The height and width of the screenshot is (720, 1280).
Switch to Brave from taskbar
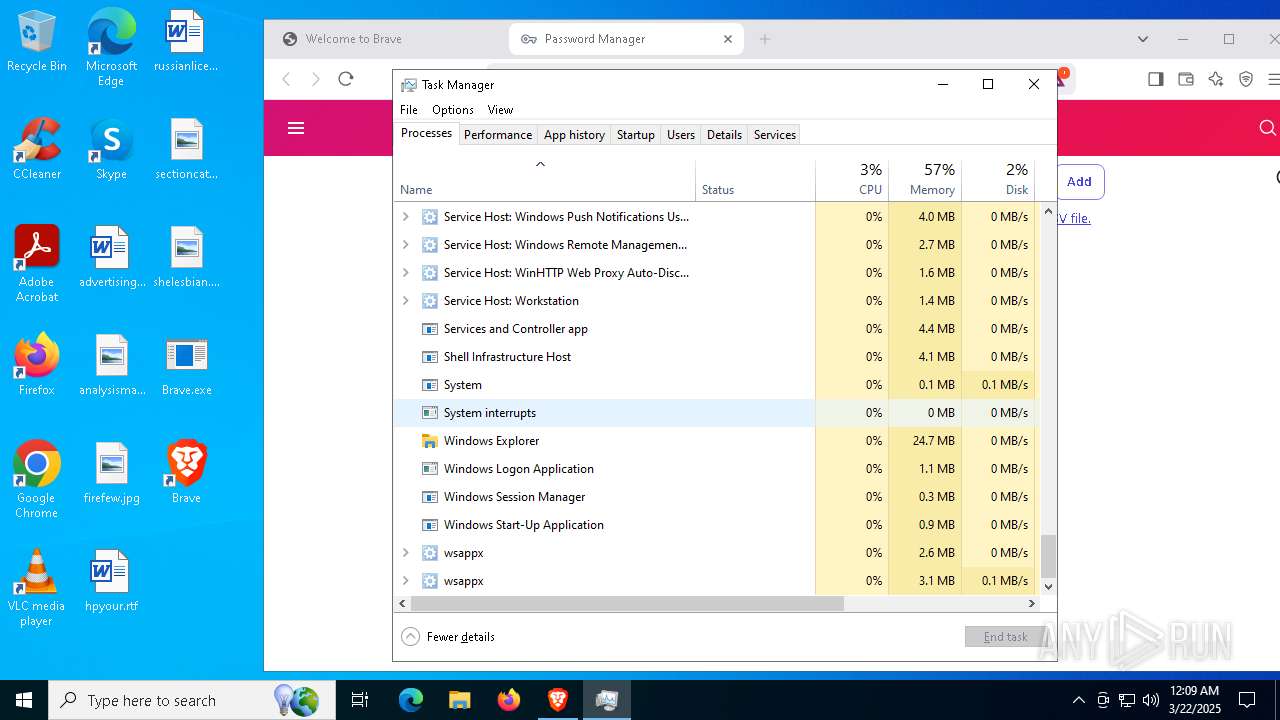coord(558,700)
